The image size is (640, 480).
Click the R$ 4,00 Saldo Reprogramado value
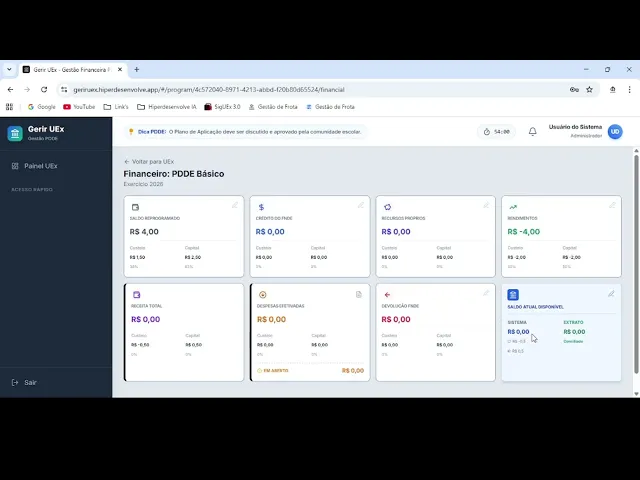144,231
